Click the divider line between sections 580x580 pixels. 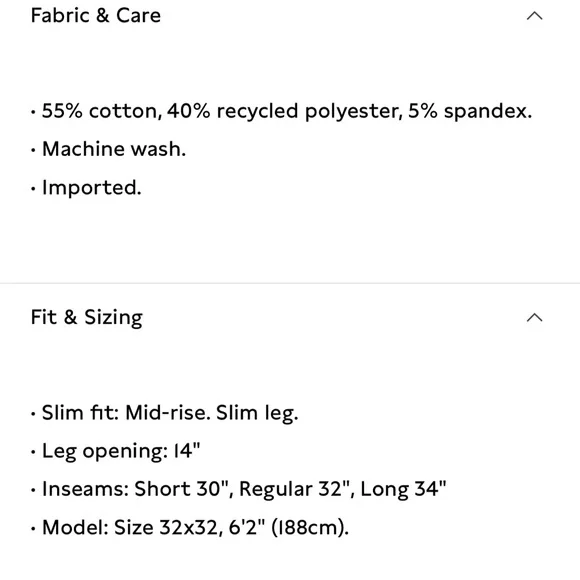290,283
